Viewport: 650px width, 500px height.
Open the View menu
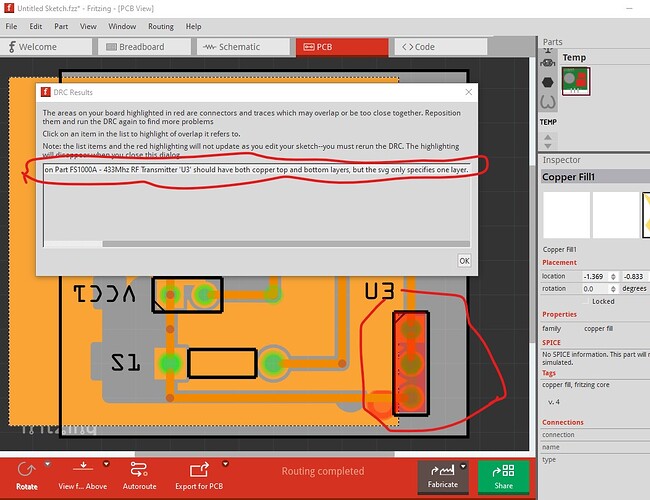88,27
